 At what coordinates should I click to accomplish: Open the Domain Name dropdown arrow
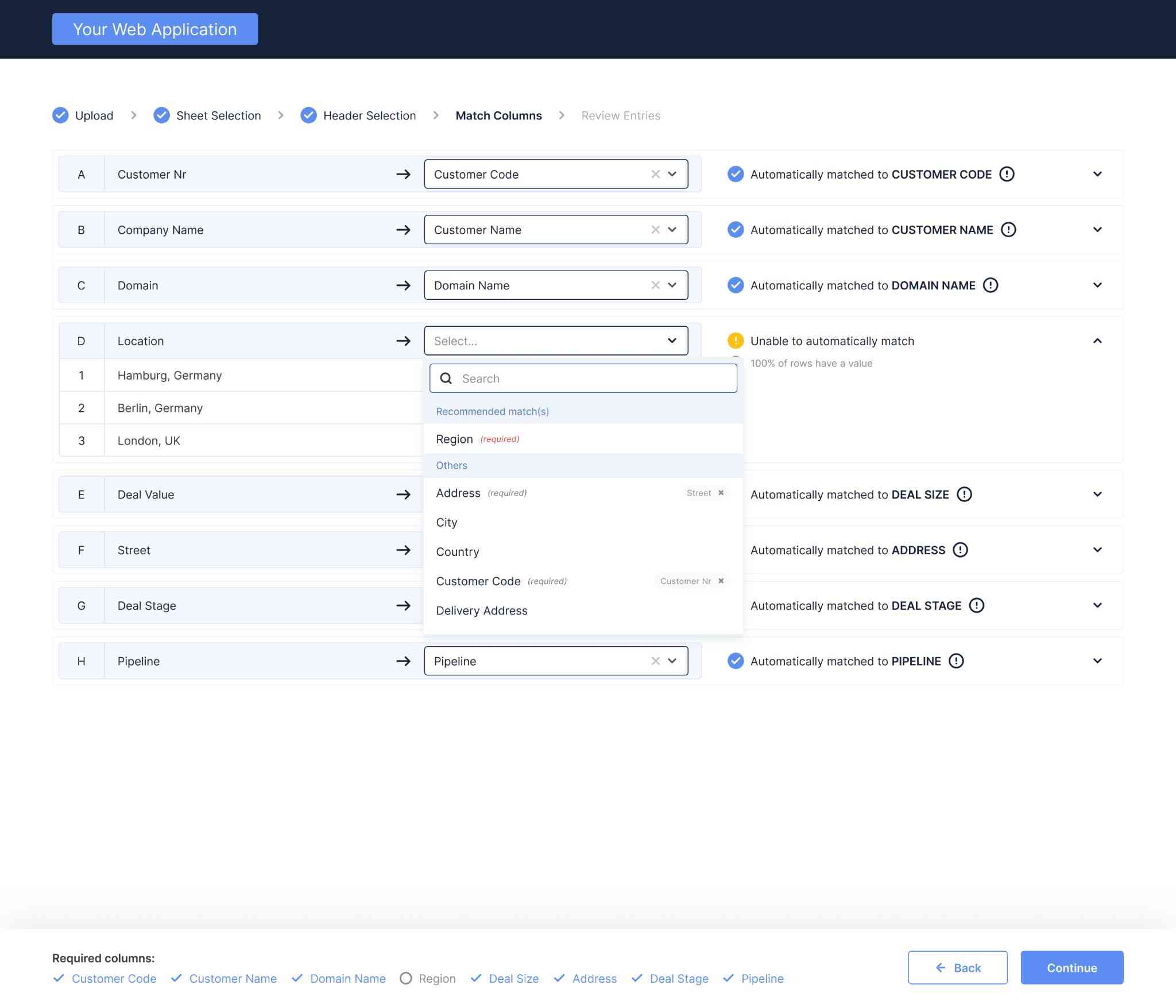point(672,285)
